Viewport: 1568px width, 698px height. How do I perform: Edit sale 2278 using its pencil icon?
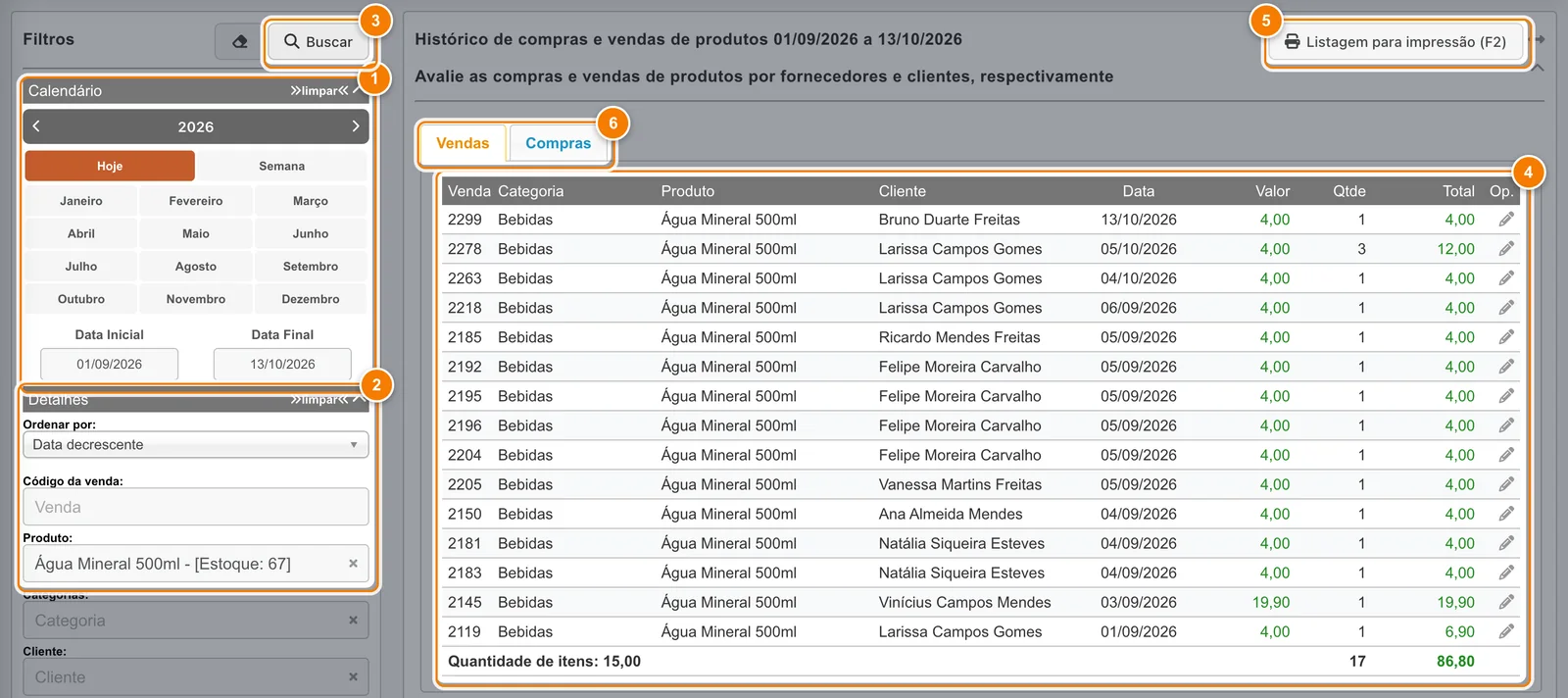[x=1506, y=249]
